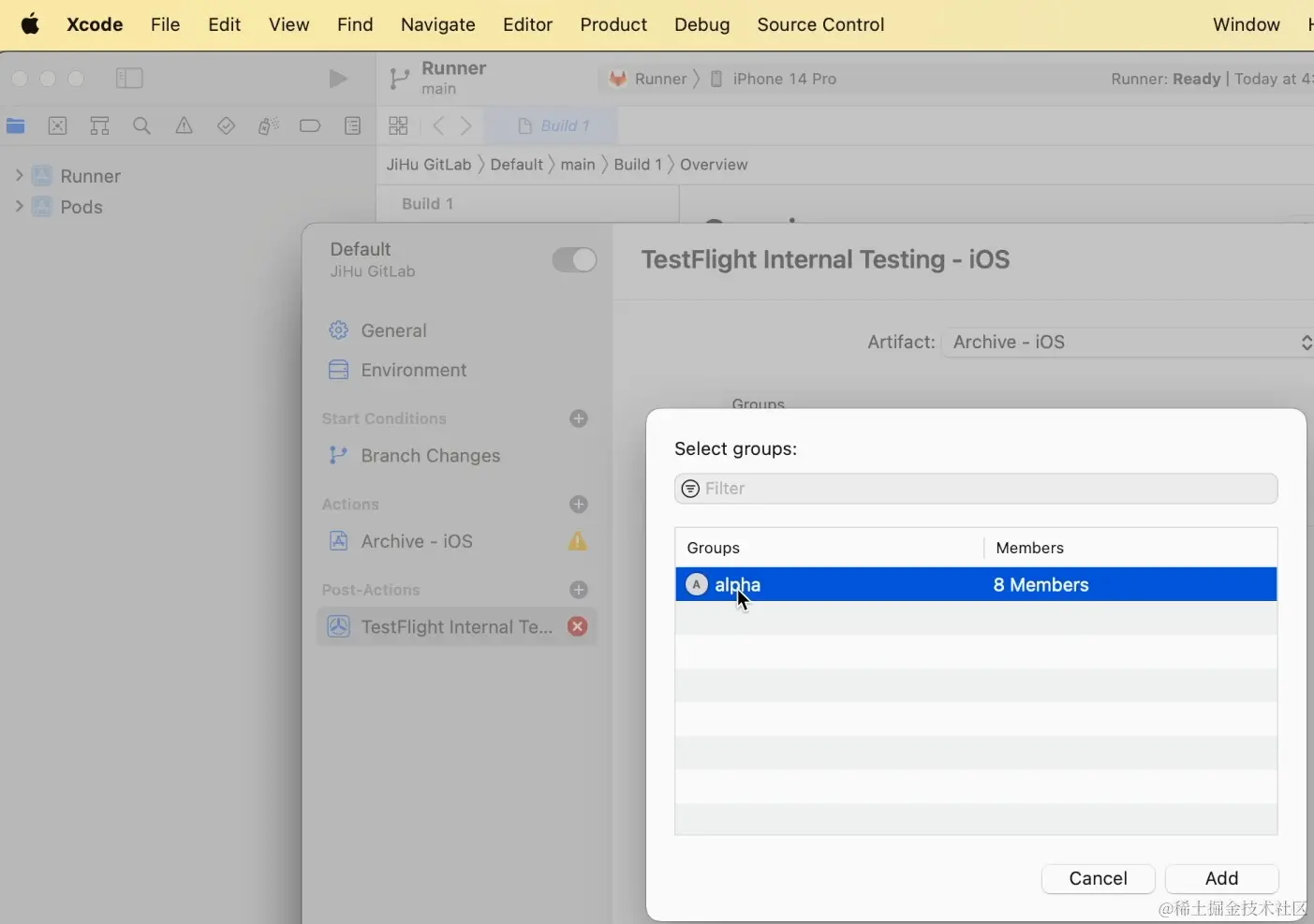
Task: Expand the Pods project tree item
Action: coord(19,206)
